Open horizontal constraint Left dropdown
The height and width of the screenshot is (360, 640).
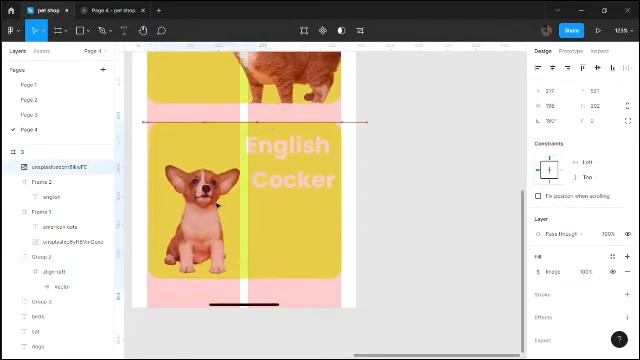tap(587, 162)
